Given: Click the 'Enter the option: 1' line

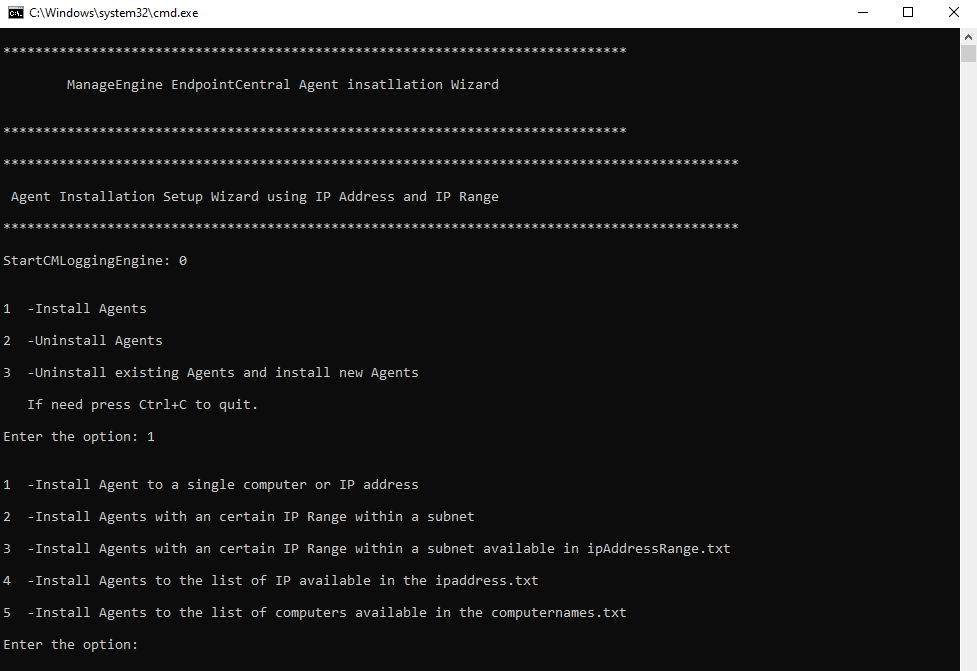Looking at the screenshot, I should click(x=79, y=437).
